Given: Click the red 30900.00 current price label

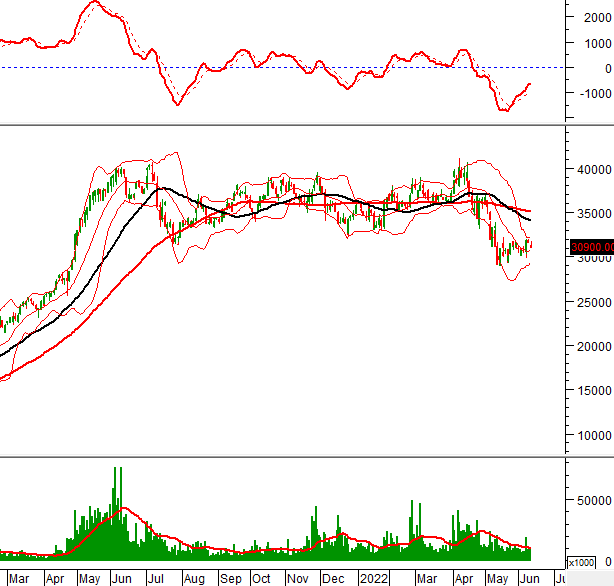Looking at the screenshot, I should pos(590,247).
